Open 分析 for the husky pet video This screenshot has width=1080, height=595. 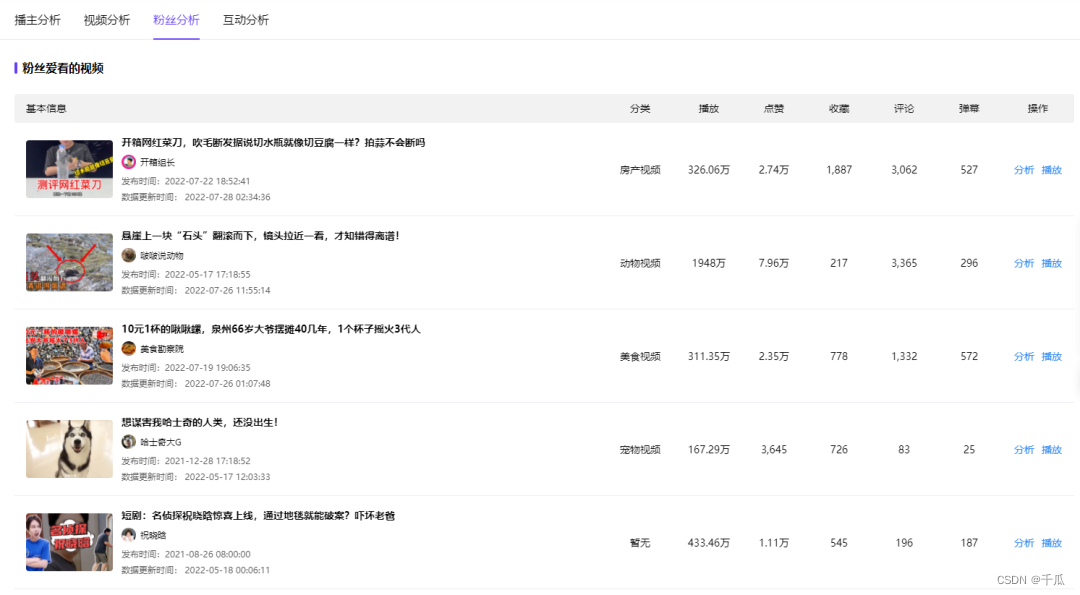click(1024, 450)
